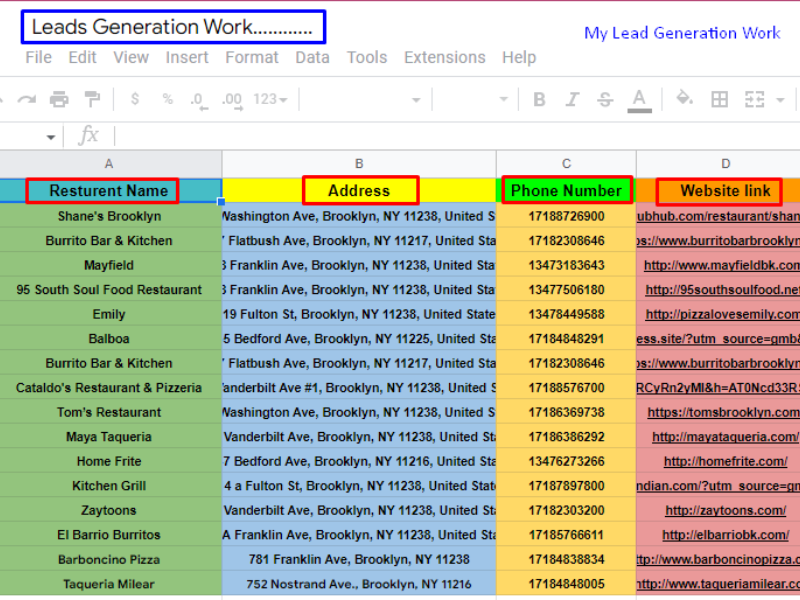Apply currency format with dollar icon
This screenshot has height=600, width=800.
135,99
